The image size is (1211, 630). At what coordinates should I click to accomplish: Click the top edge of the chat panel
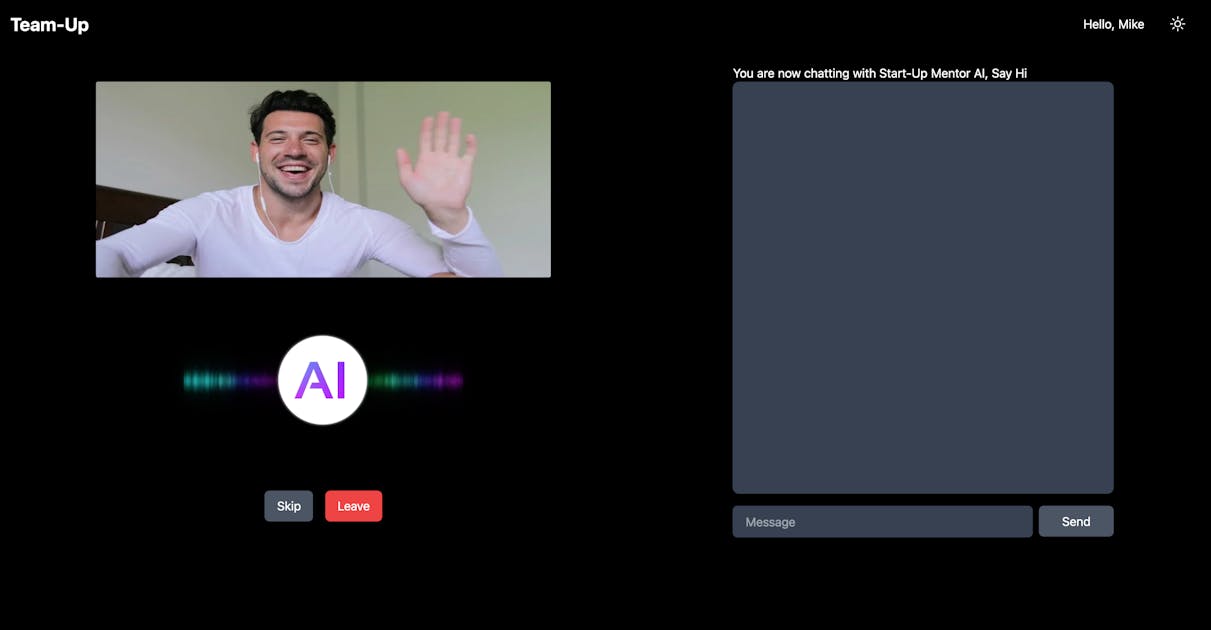922,86
